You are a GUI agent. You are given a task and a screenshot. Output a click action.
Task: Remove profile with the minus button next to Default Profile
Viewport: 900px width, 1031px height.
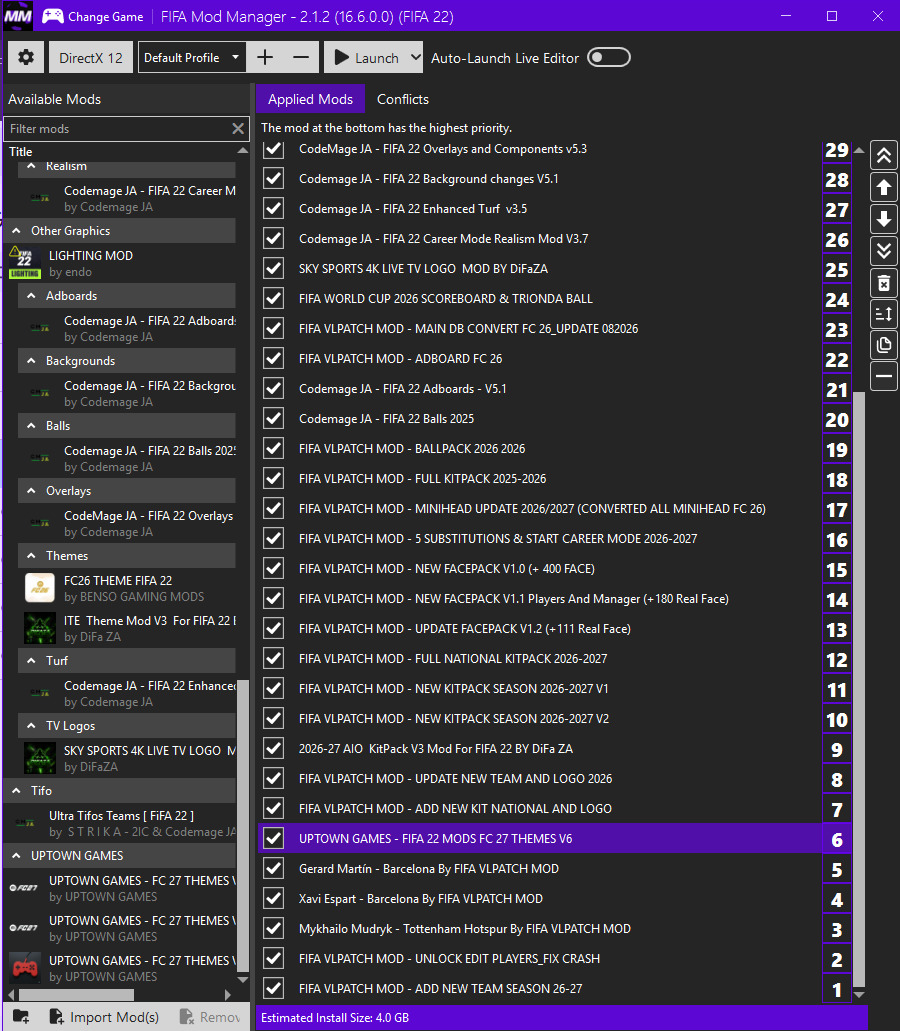(301, 57)
